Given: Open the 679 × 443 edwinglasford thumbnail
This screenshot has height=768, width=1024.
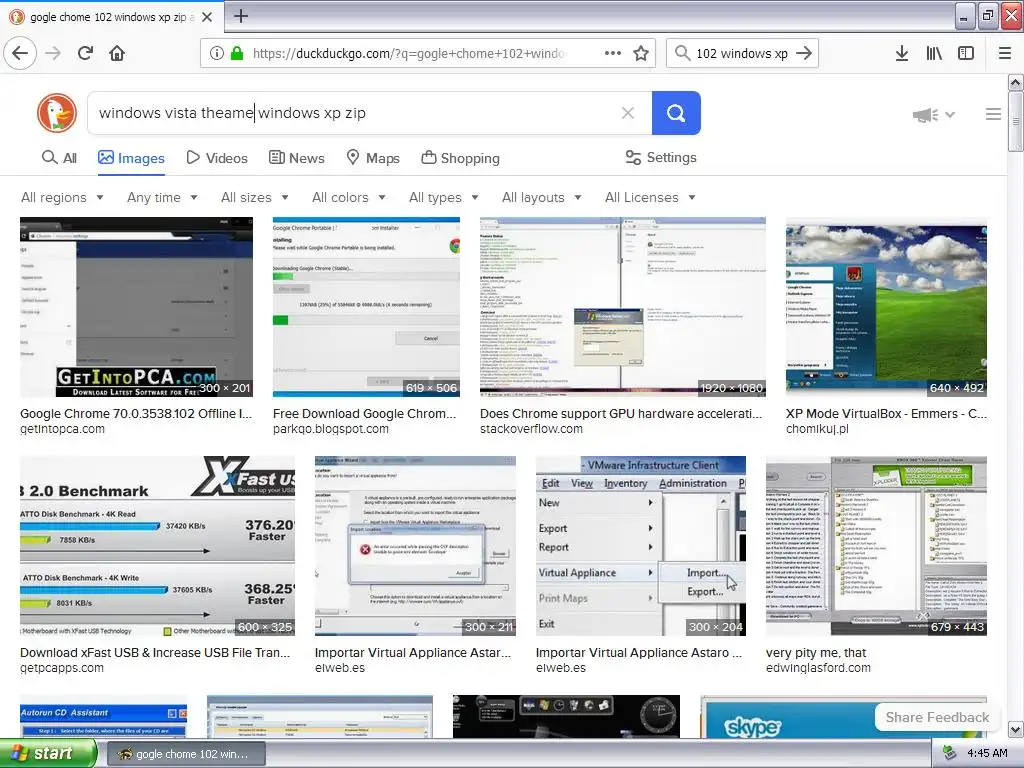Looking at the screenshot, I should [x=876, y=546].
